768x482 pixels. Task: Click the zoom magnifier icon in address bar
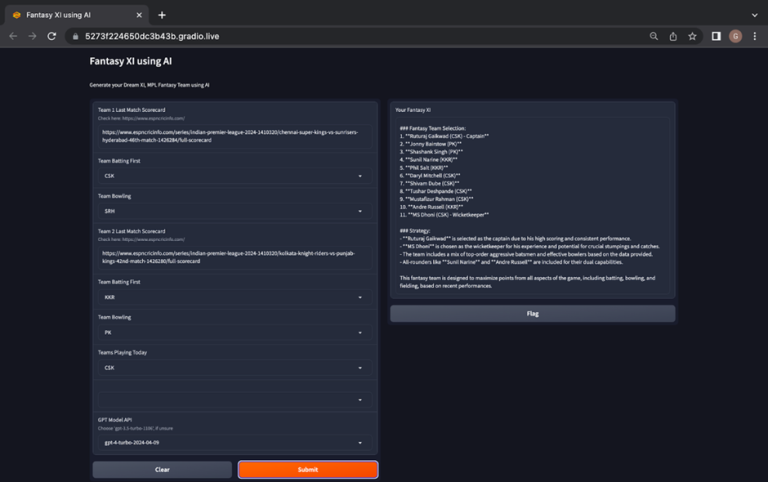pyautogui.click(x=653, y=36)
